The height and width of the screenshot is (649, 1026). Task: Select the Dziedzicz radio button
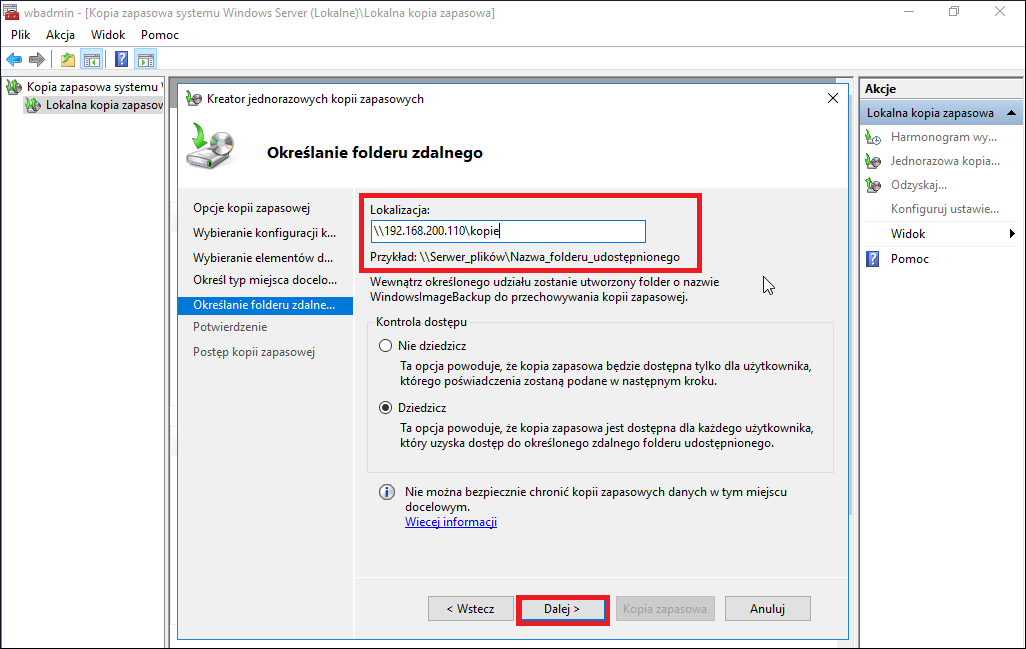pyautogui.click(x=385, y=408)
